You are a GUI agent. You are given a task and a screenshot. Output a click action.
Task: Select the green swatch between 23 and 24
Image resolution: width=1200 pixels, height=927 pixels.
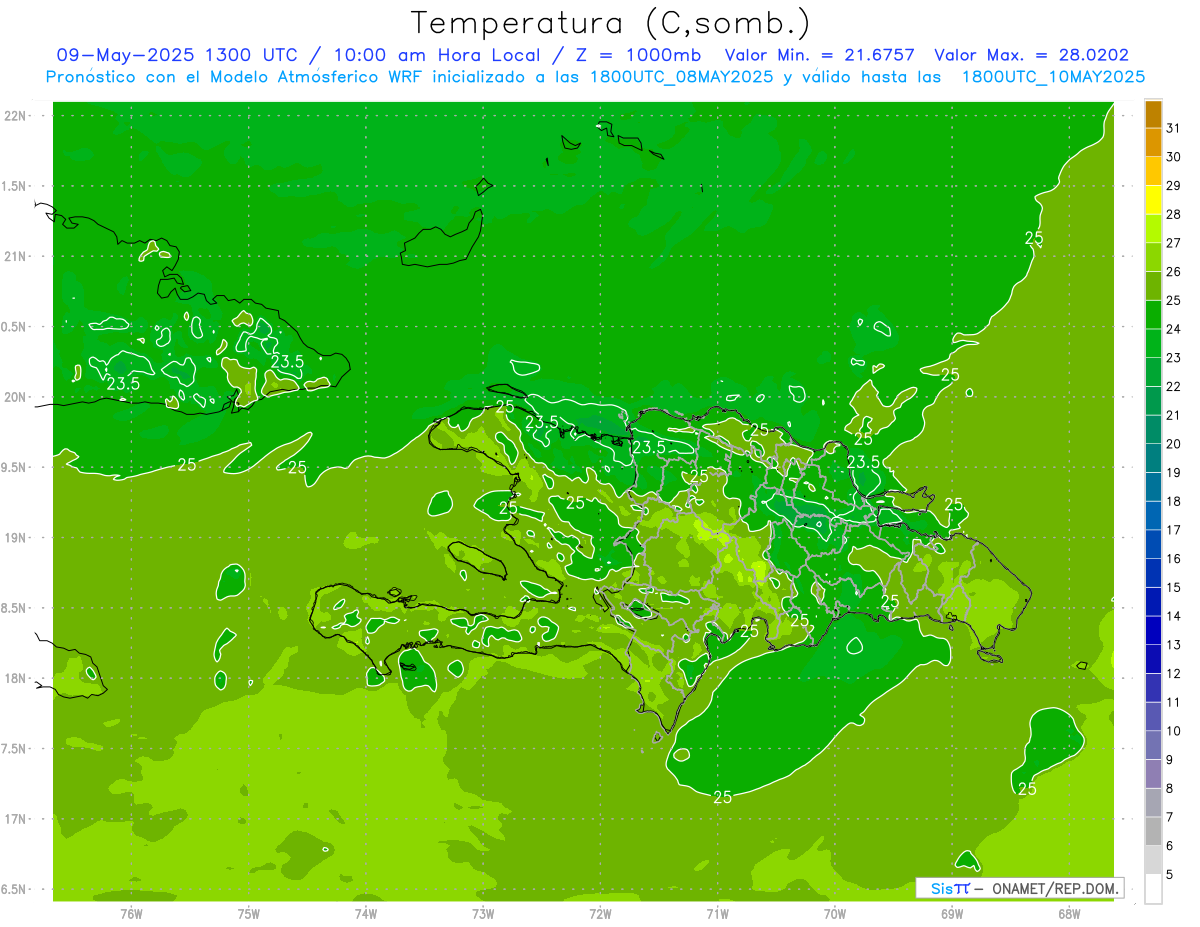pos(1154,344)
